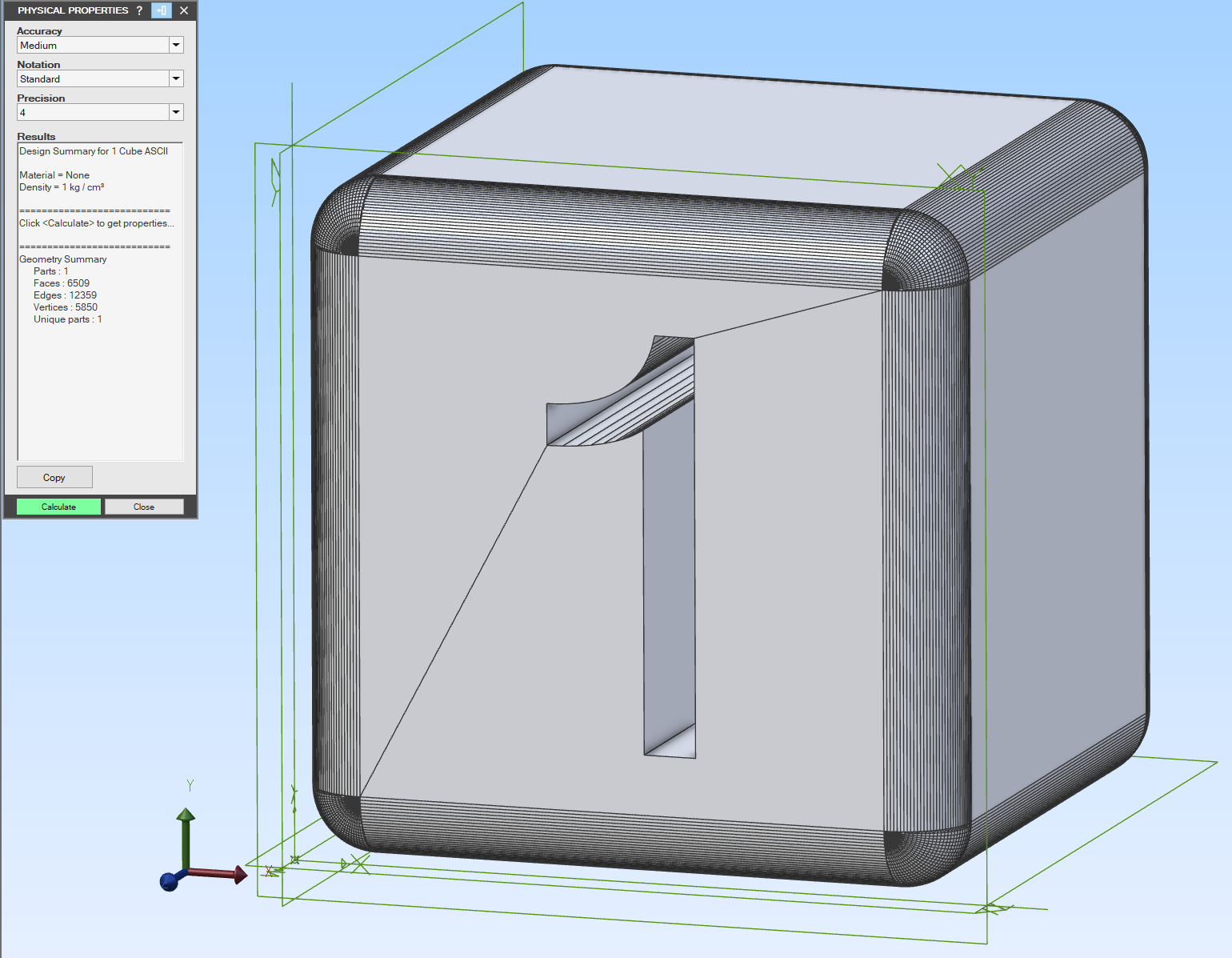Open help for the Physical Properties panel
This screenshot has height=958, width=1232.
pos(139,10)
